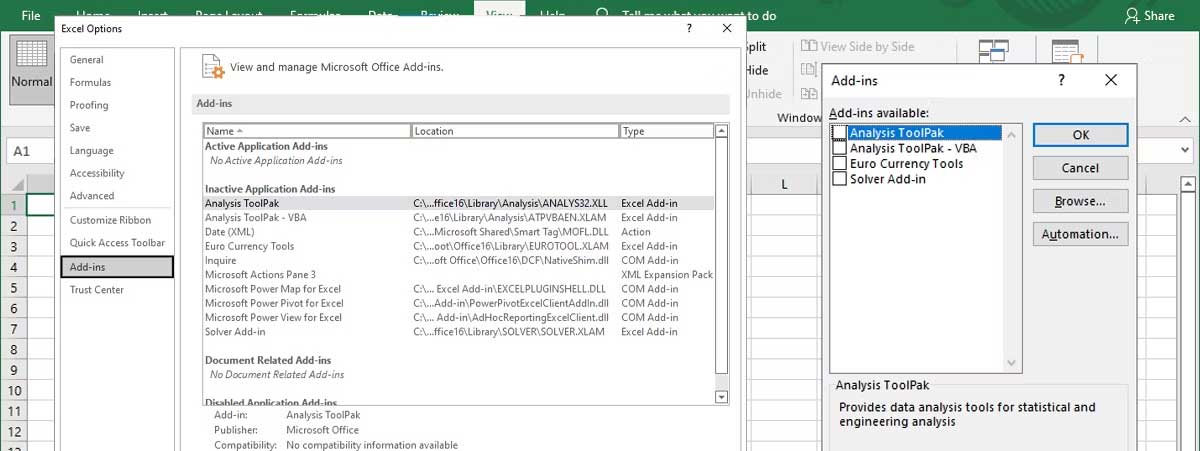The image size is (1200, 451).
Task: Open Customize Ribbon in Excel Options
Action: (115, 220)
